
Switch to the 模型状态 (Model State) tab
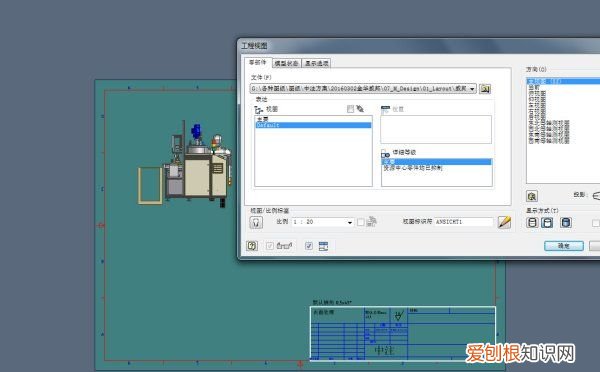coord(287,63)
